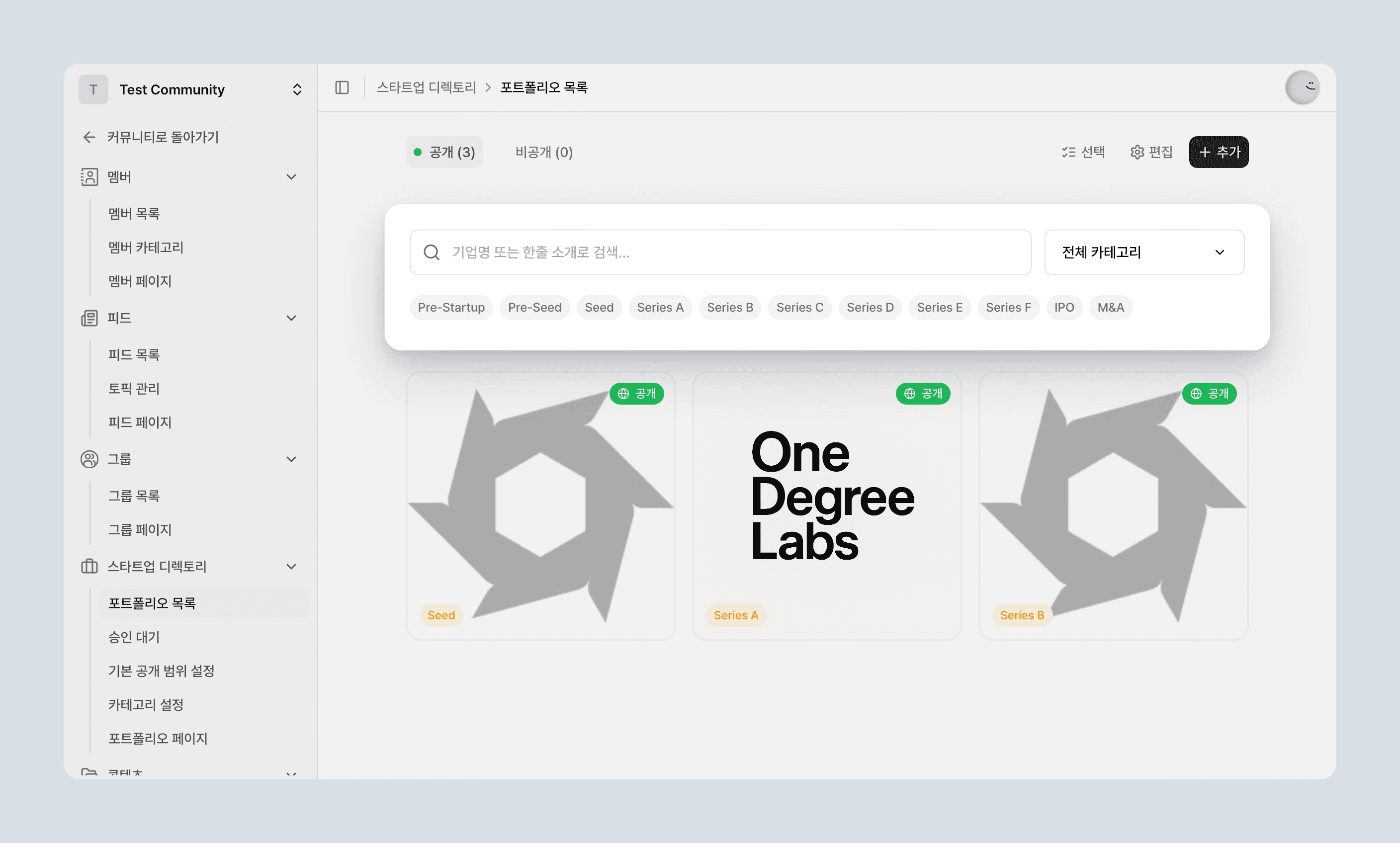Open the Test Community switcher
1400x843 pixels.
tap(297, 89)
